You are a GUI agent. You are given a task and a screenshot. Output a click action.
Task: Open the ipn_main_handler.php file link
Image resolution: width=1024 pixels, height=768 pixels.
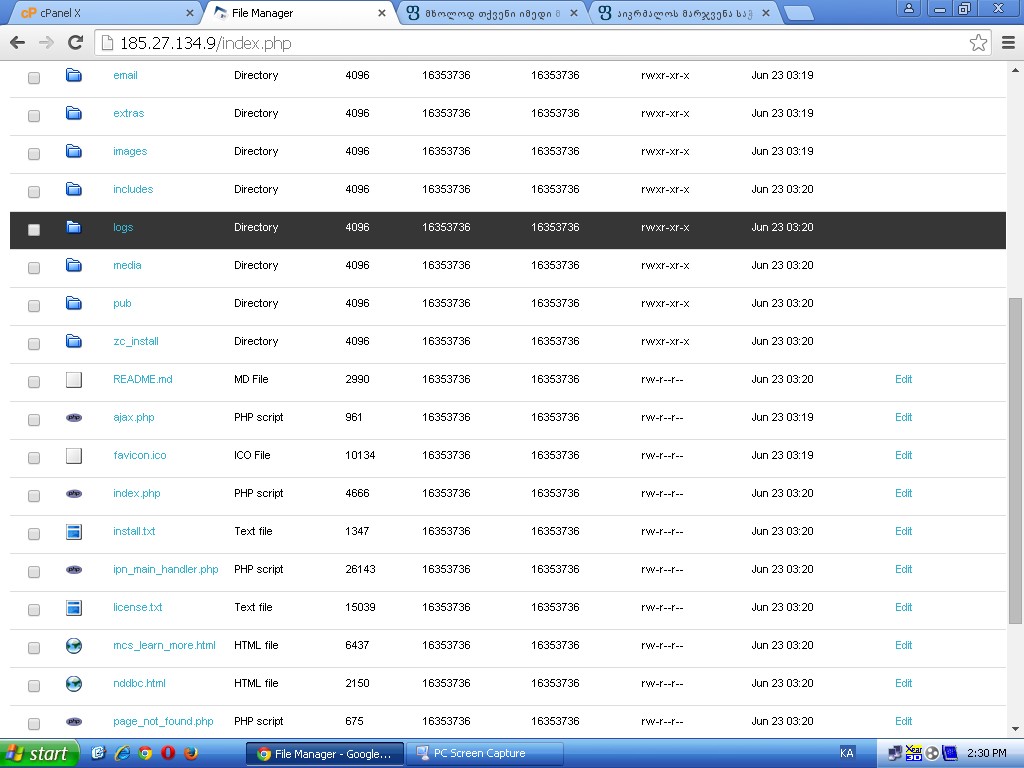(165, 569)
